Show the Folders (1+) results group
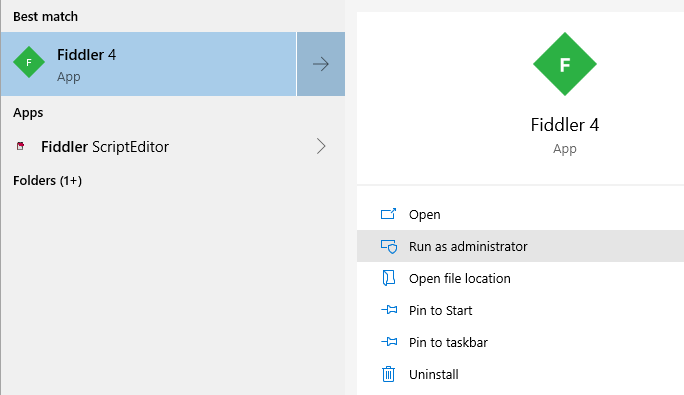 (x=48, y=181)
